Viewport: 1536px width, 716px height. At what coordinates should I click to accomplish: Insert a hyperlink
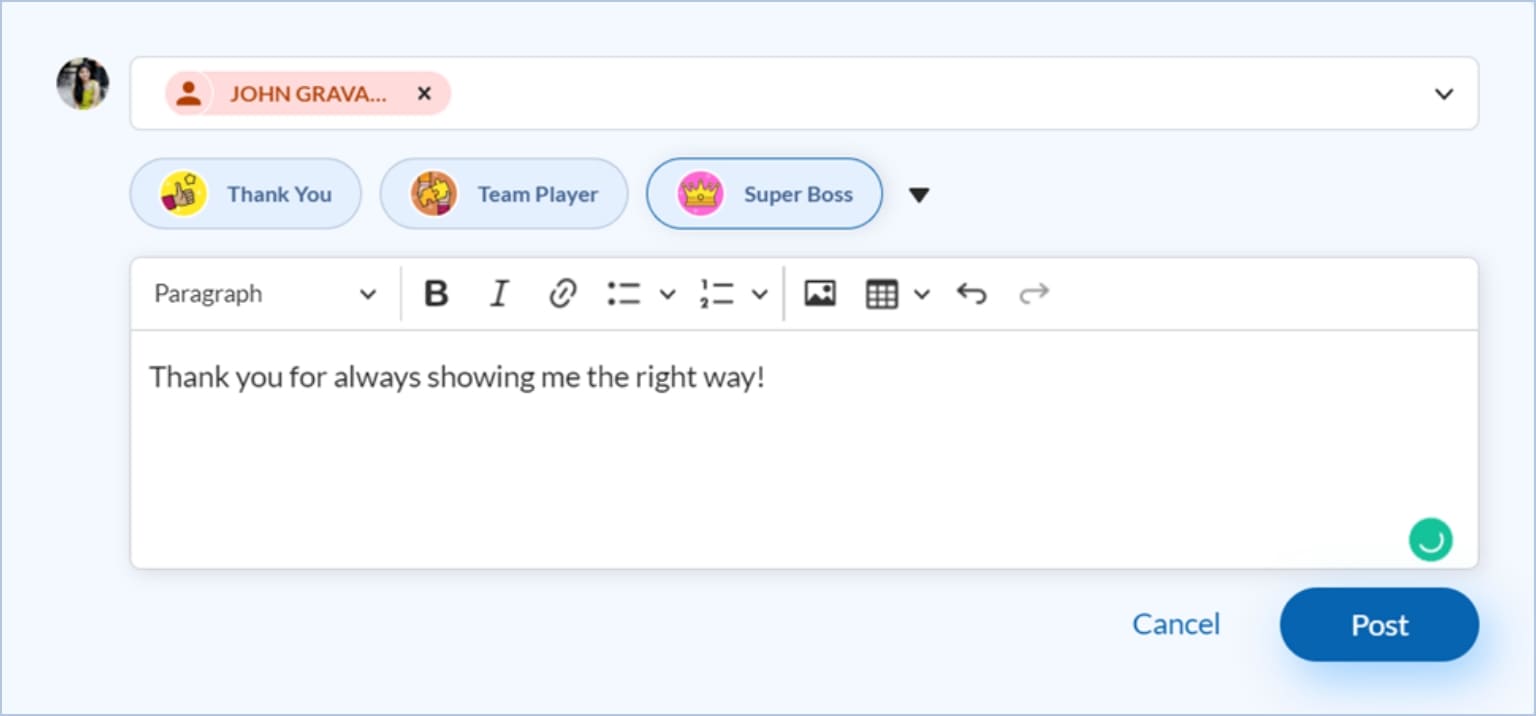click(x=563, y=294)
